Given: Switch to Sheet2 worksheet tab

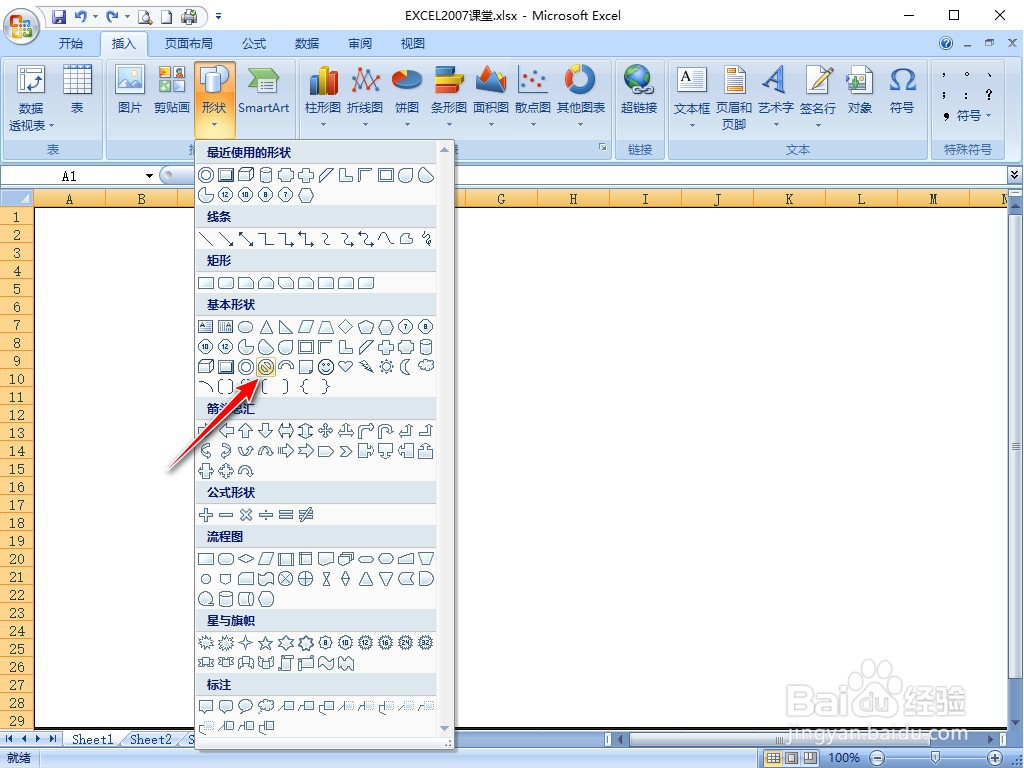Looking at the screenshot, I should point(150,739).
